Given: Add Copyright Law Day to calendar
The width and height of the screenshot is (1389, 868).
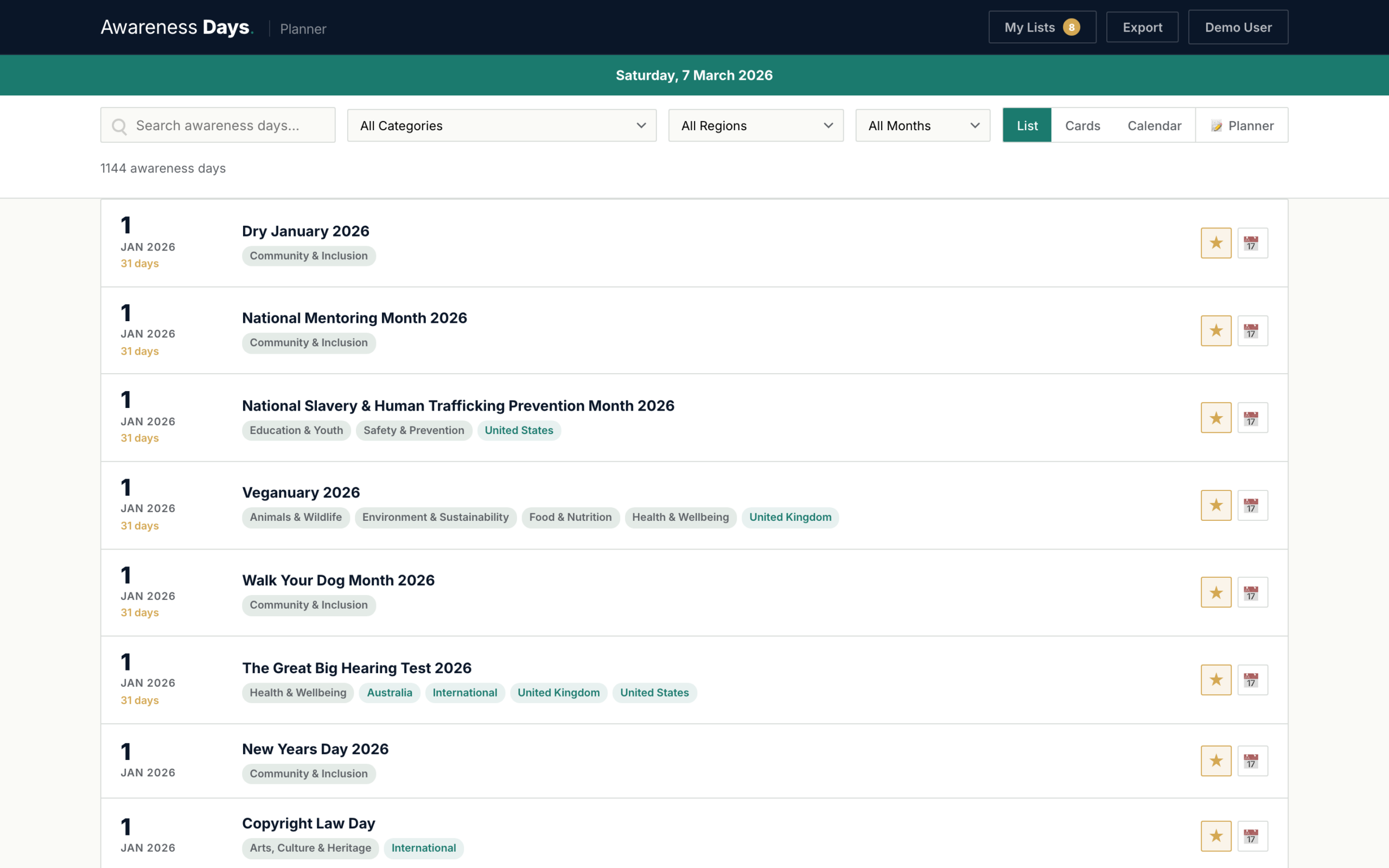Looking at the screenshot, I should point(1252,836).
